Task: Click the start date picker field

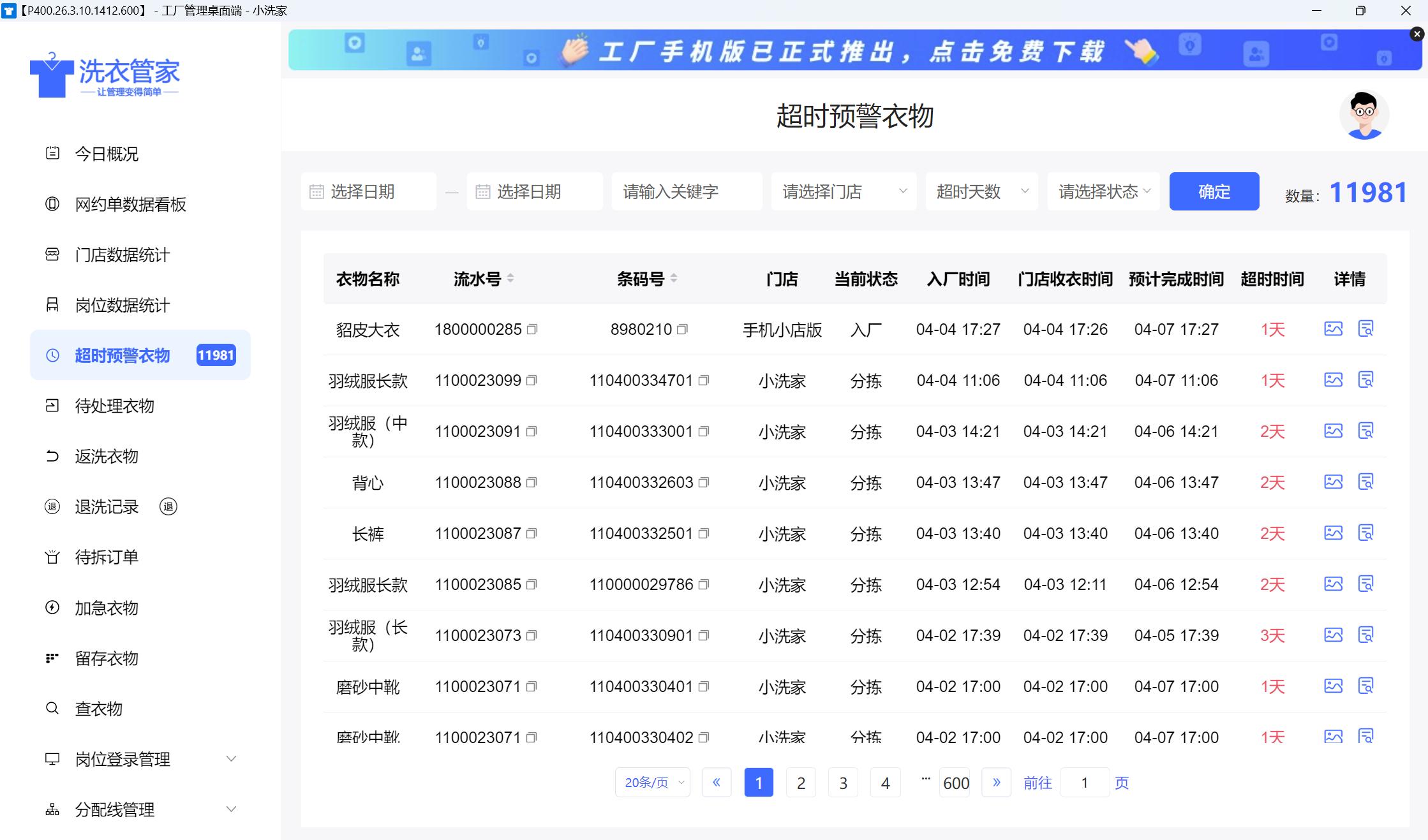Action: tap(369, 191)
